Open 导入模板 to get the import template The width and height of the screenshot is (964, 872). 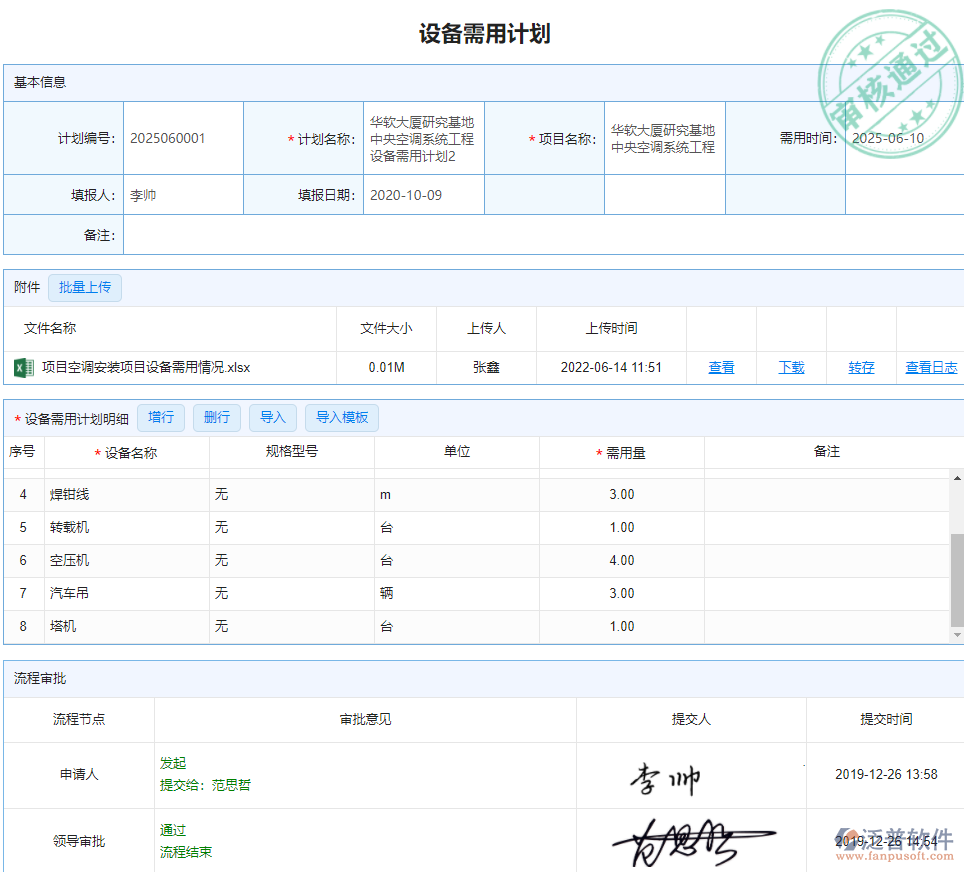tap(342, 418)
